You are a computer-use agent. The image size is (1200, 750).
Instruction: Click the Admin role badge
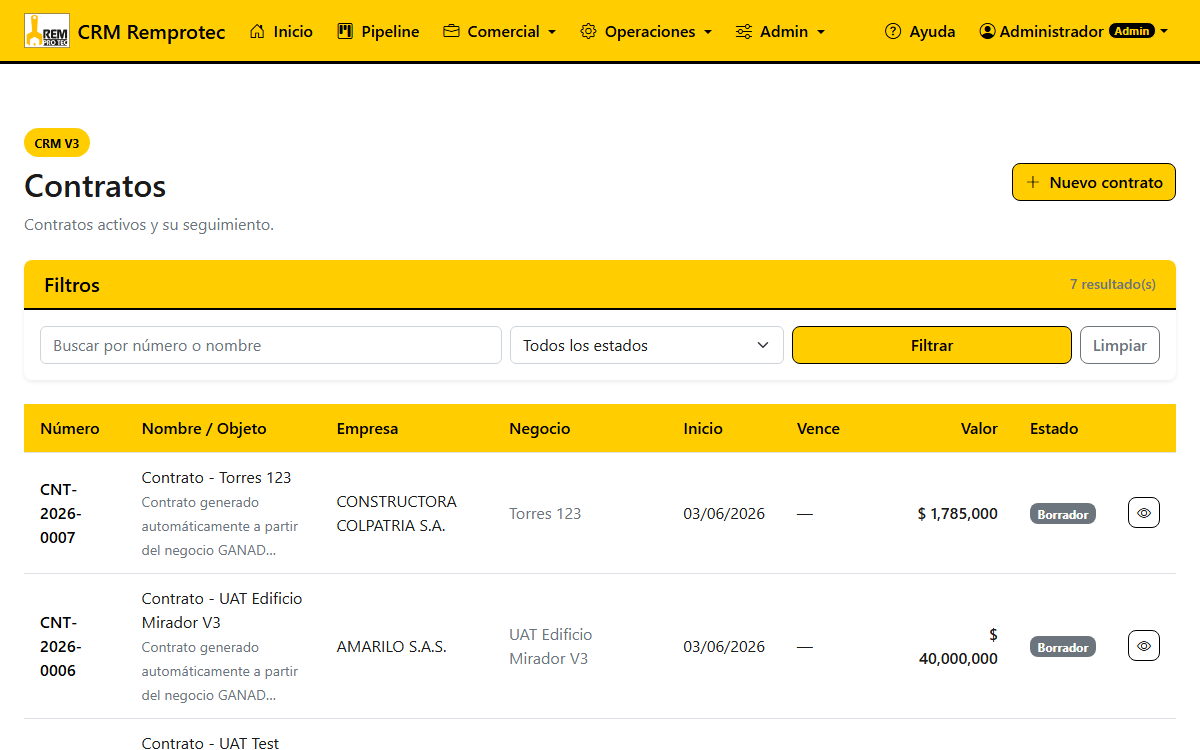1132,31
